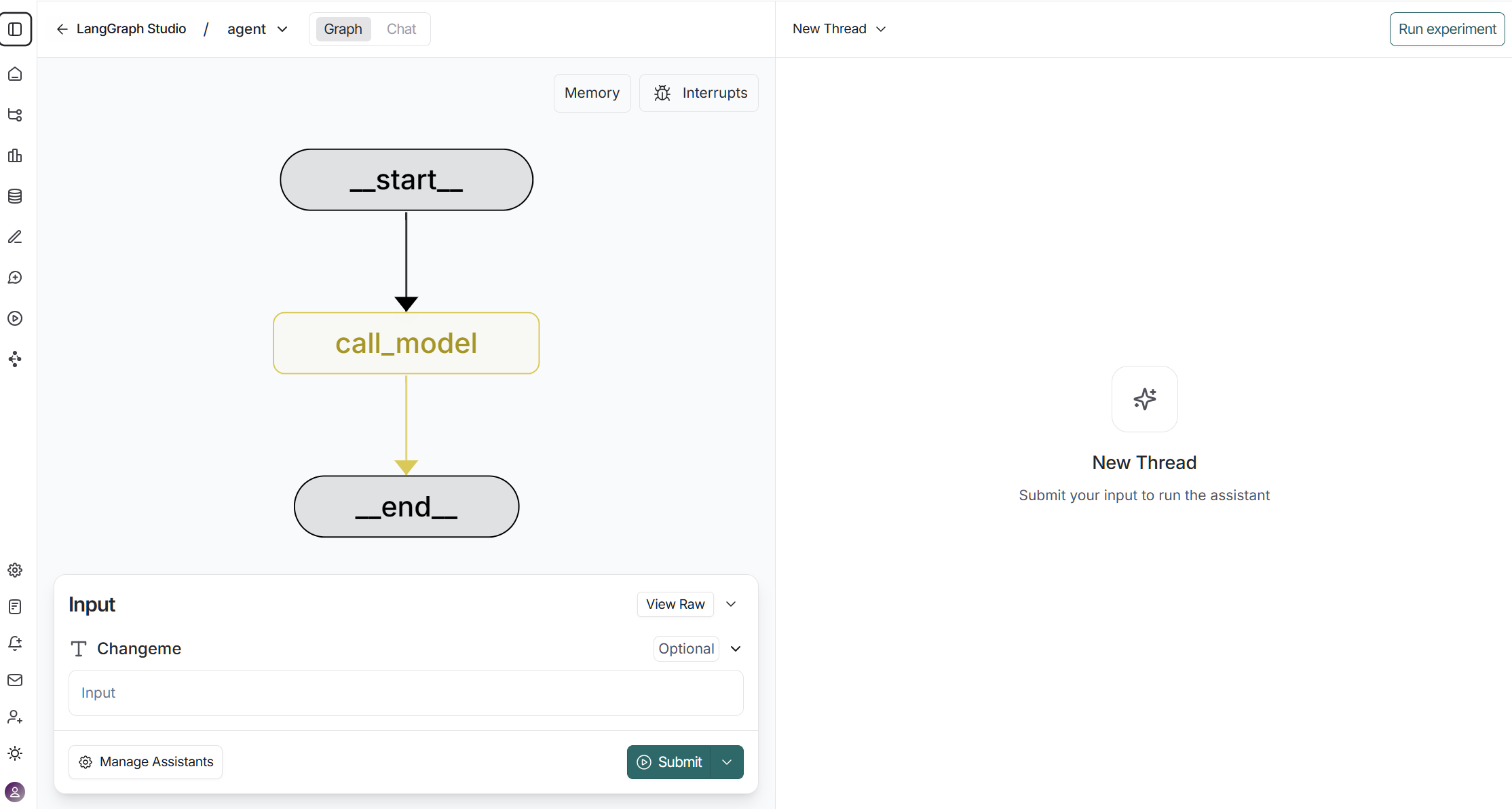
Task: Select the Graph view toggle
Action: (x=343, y=29)
